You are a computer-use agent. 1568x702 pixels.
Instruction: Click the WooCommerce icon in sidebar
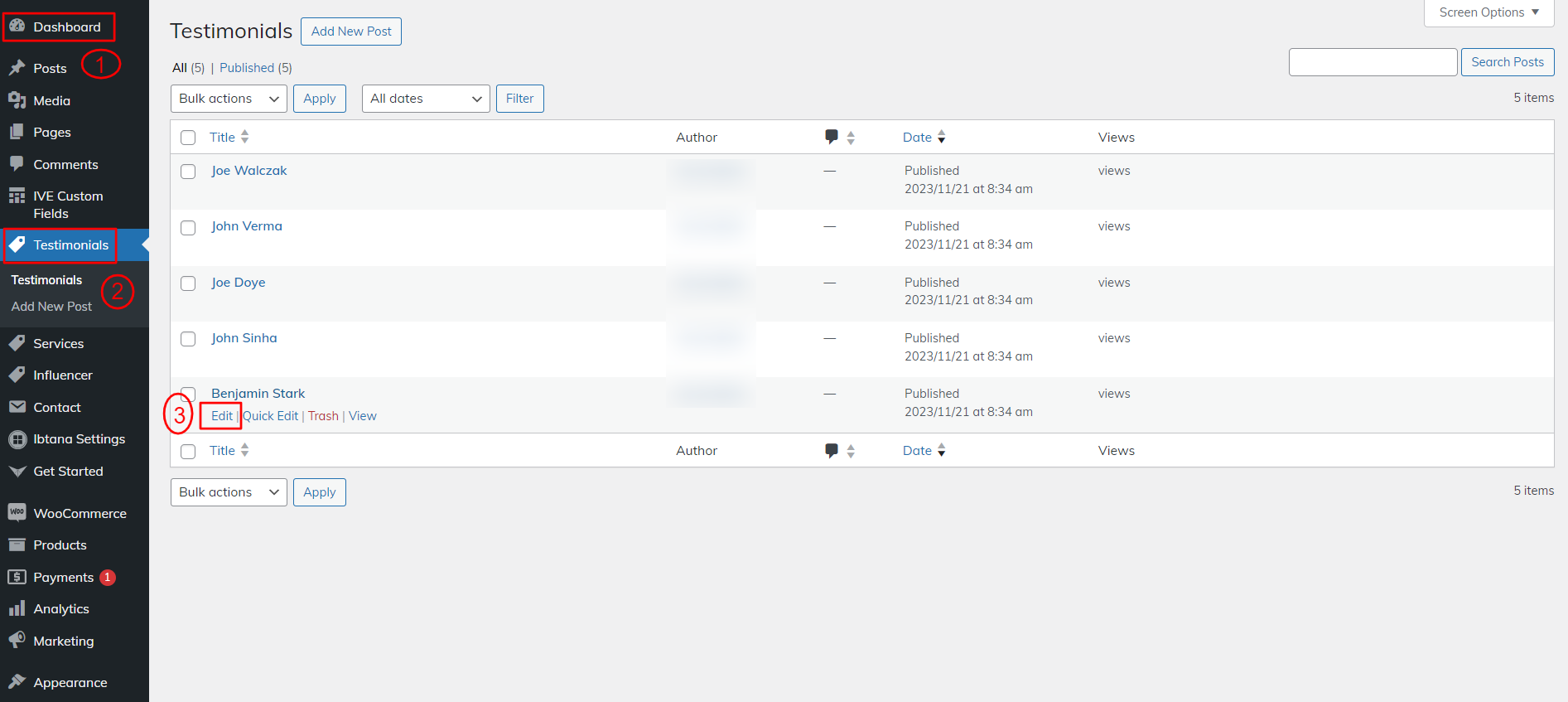coord(17,513)
